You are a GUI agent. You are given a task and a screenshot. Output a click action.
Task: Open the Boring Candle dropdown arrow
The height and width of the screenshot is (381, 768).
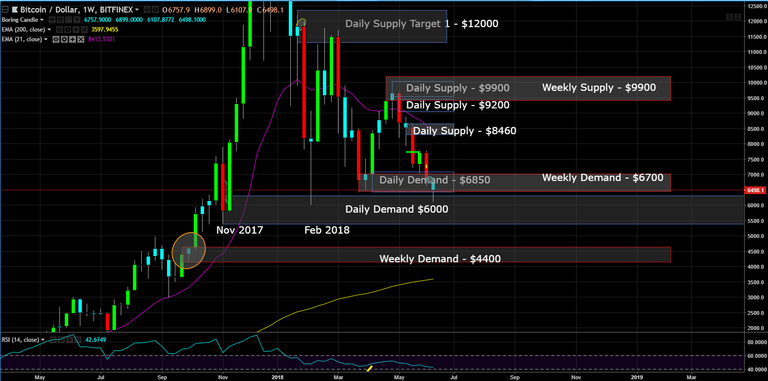pyautogui.click(x=42, y=20)
